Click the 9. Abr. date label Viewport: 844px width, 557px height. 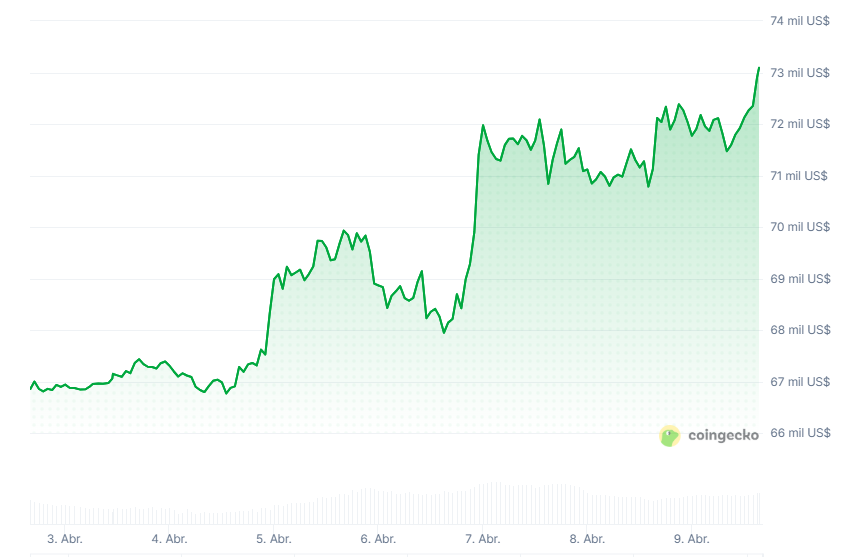point(691,539)
